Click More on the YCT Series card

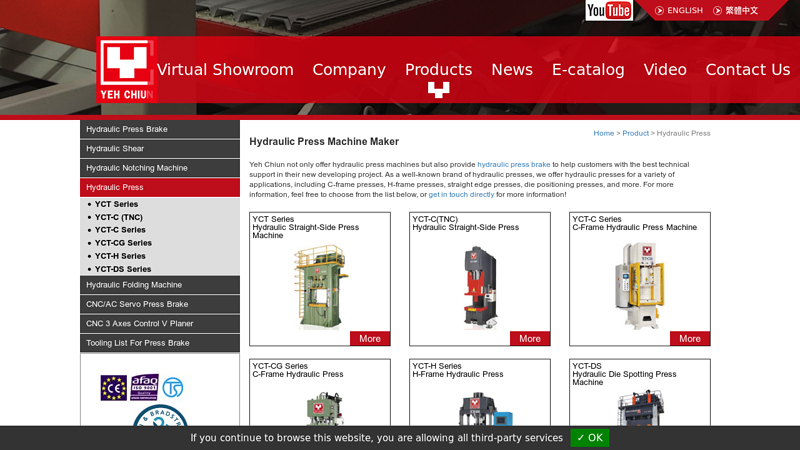click(370, 339)
